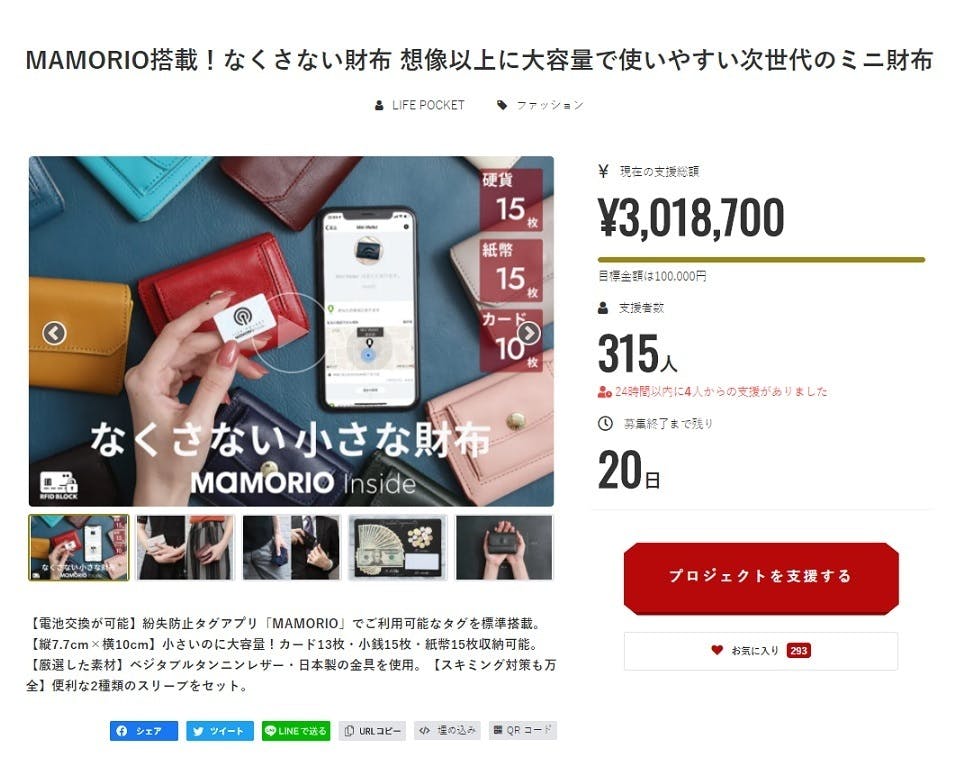
Task: Advance the carousel with the right arrow
Action: pyautogui.click(x=528, y=334)
